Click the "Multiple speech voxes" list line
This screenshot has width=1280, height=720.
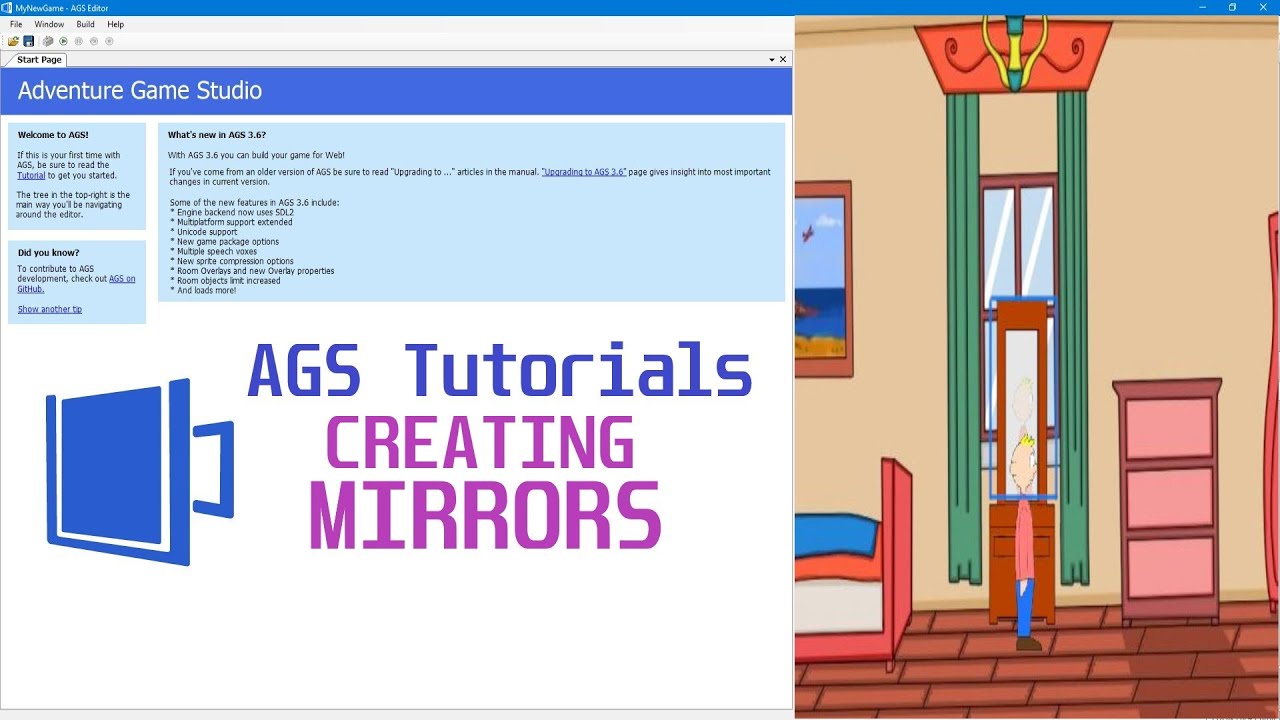coord(213,251)
